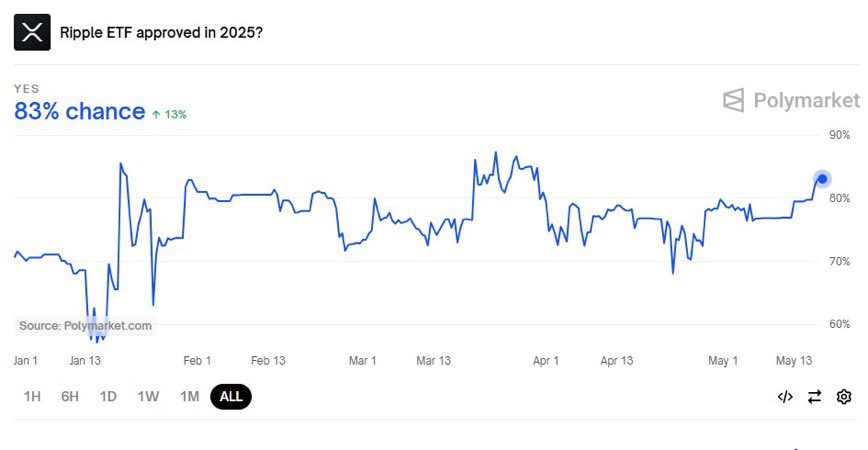Click the XRP Ripple logo icon
The height and width of the screenshot is (450, 868).
[32, 33]
